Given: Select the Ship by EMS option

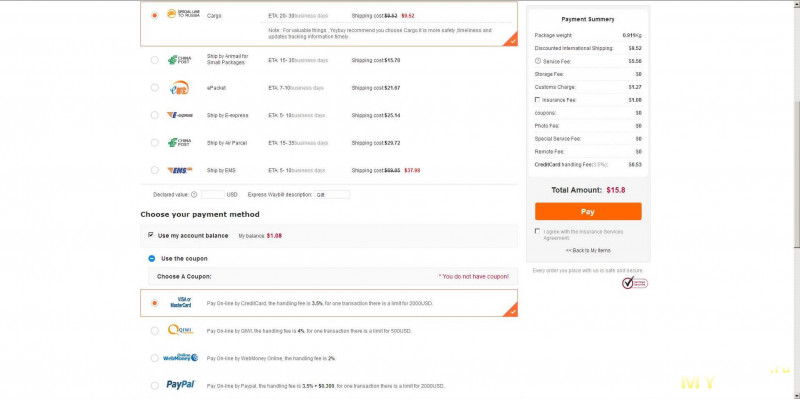Looking at the screenshot, I should [155, 170].
